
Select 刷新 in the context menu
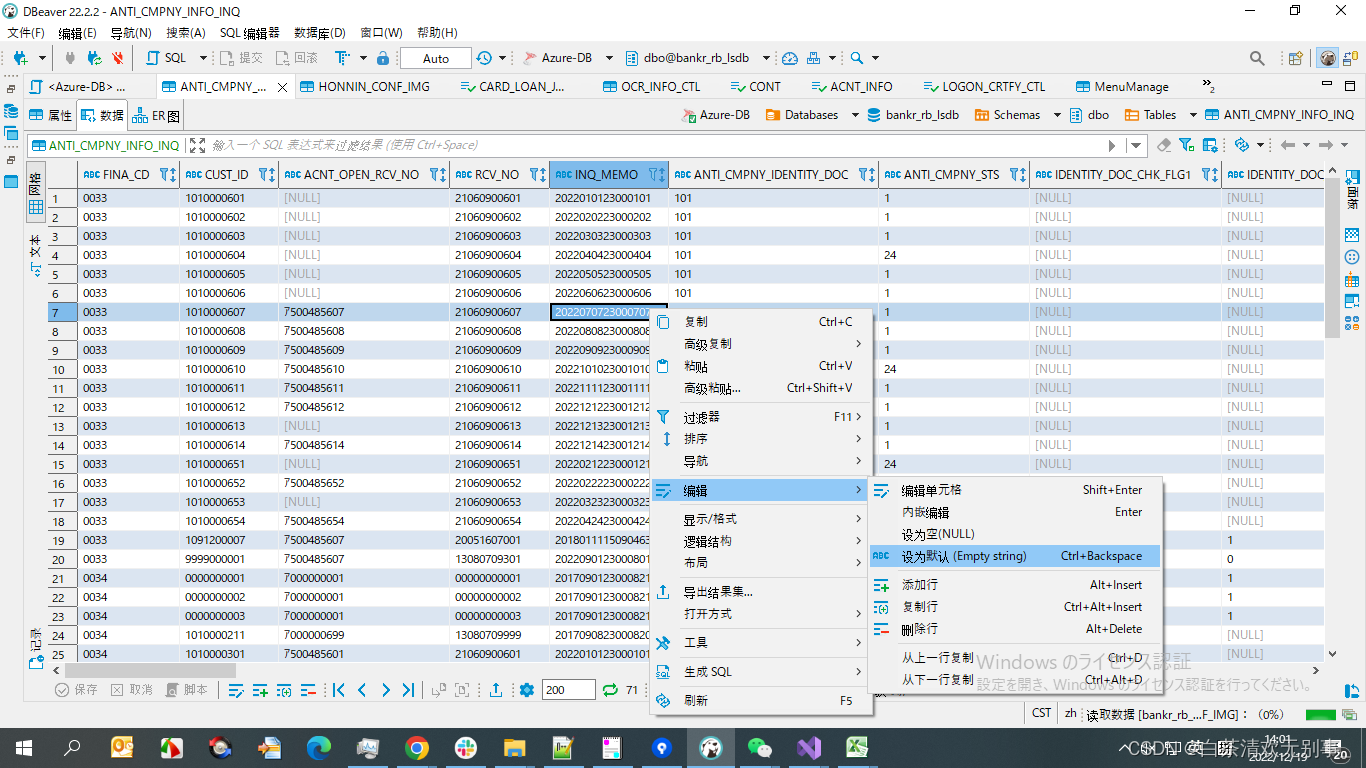tap(762, 701)
